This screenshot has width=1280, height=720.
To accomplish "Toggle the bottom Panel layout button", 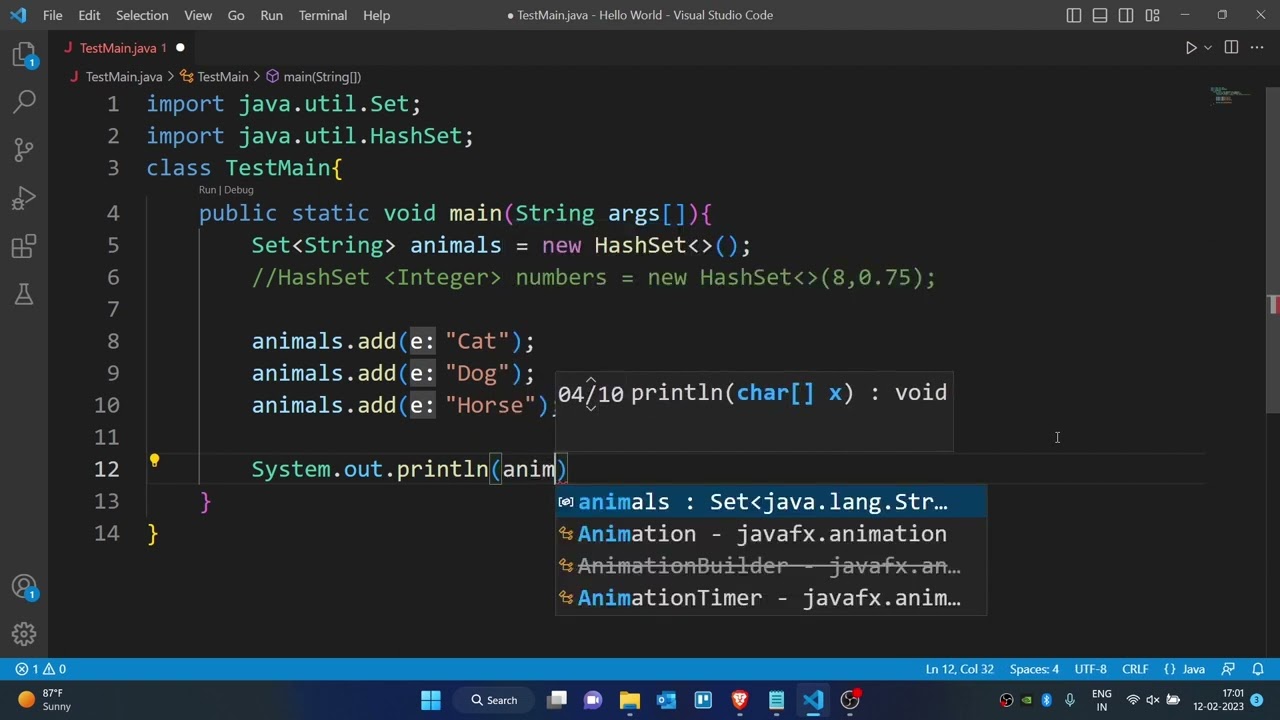I will click(x=1100, y=15).
